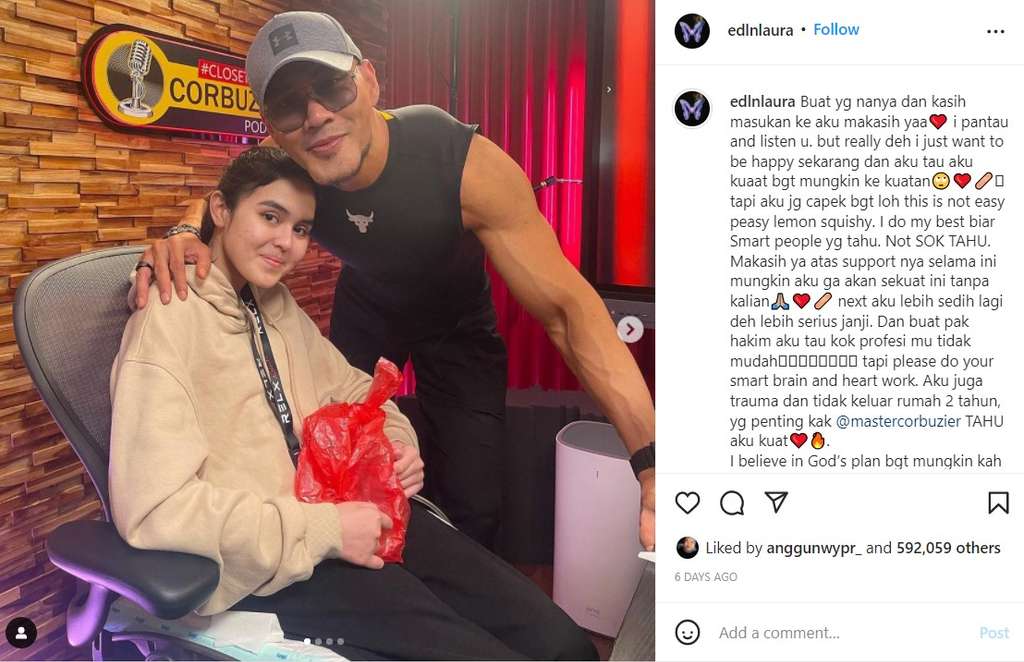The height and width of the screenshot is (662, 1024).
Task: Select the carousel dot indicators
Action: (324, 642)
